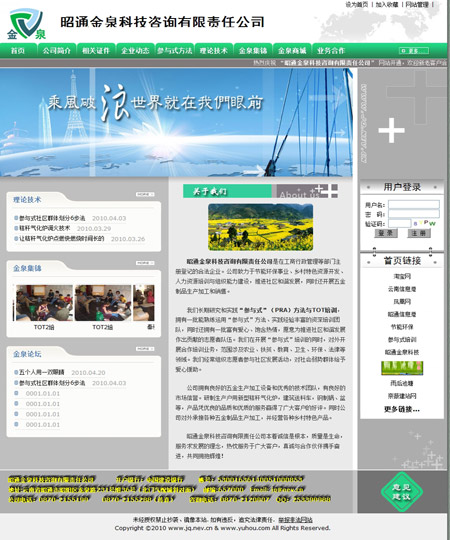The image size is (450, 540).
Task: Click the 关于我们 green heading banner
Action: (227, 191)
